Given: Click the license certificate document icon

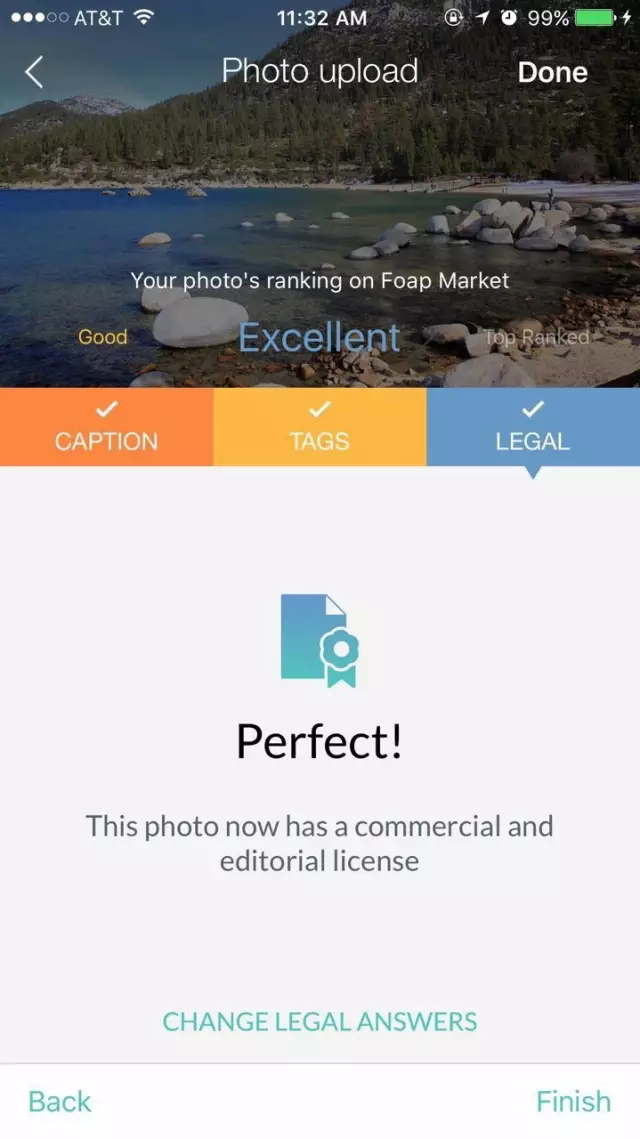Looking at the screenshot, I should click(320, 641).
